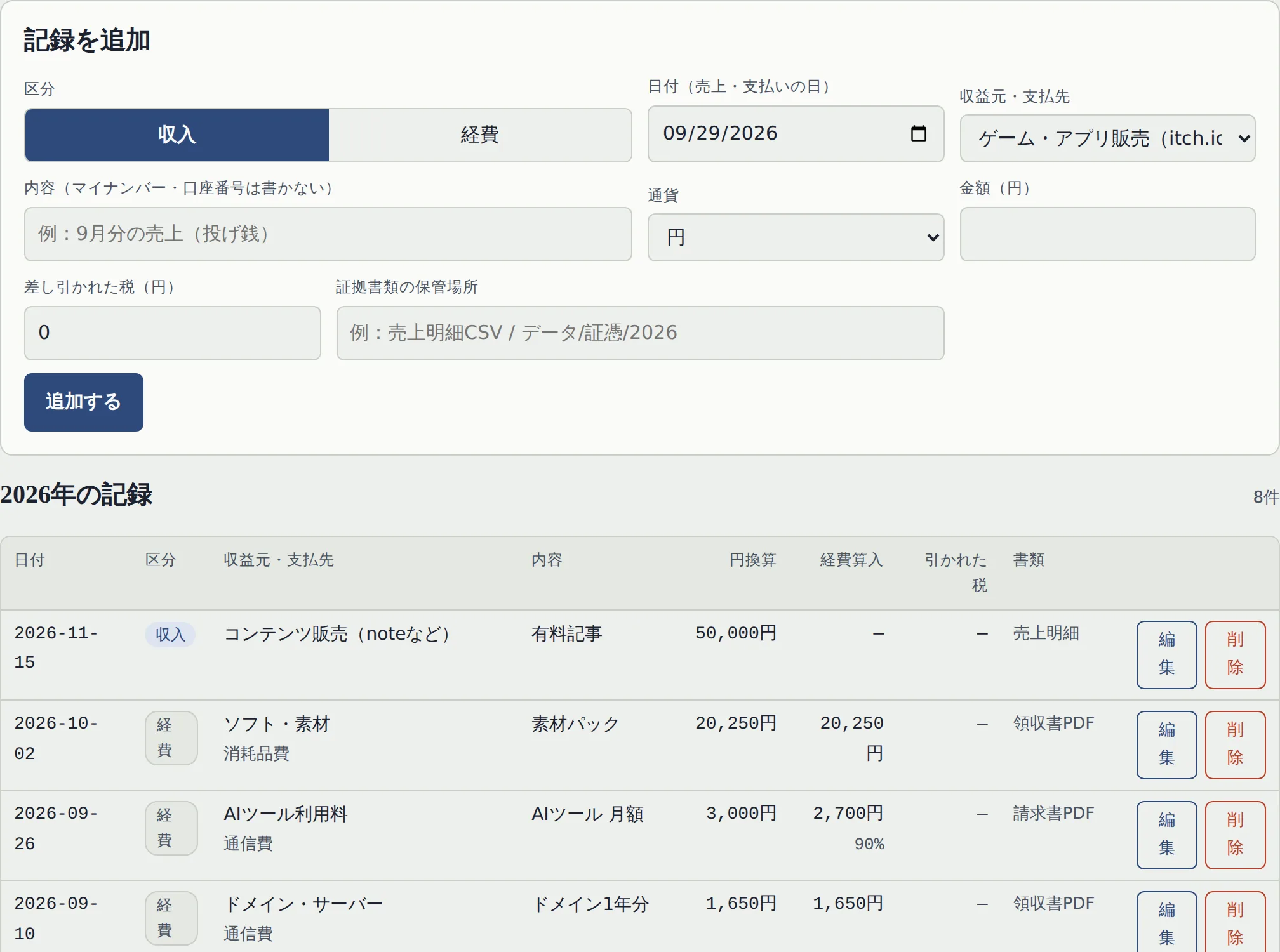
Task: Delete the ドメイン1年分 record
Action: (1235, 922)
